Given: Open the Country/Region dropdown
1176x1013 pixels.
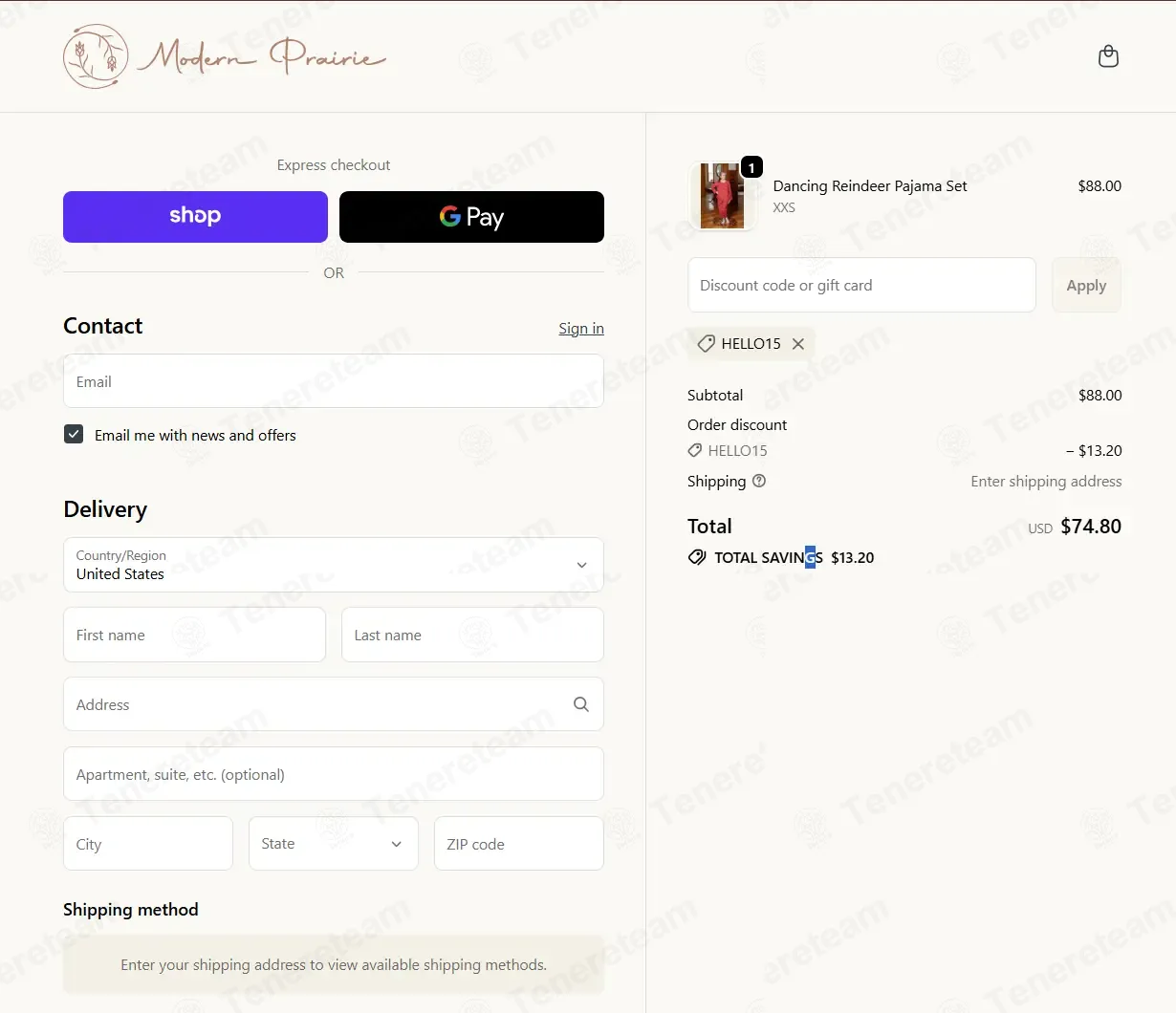Looking at the screenshot, I should pos(334,565).
